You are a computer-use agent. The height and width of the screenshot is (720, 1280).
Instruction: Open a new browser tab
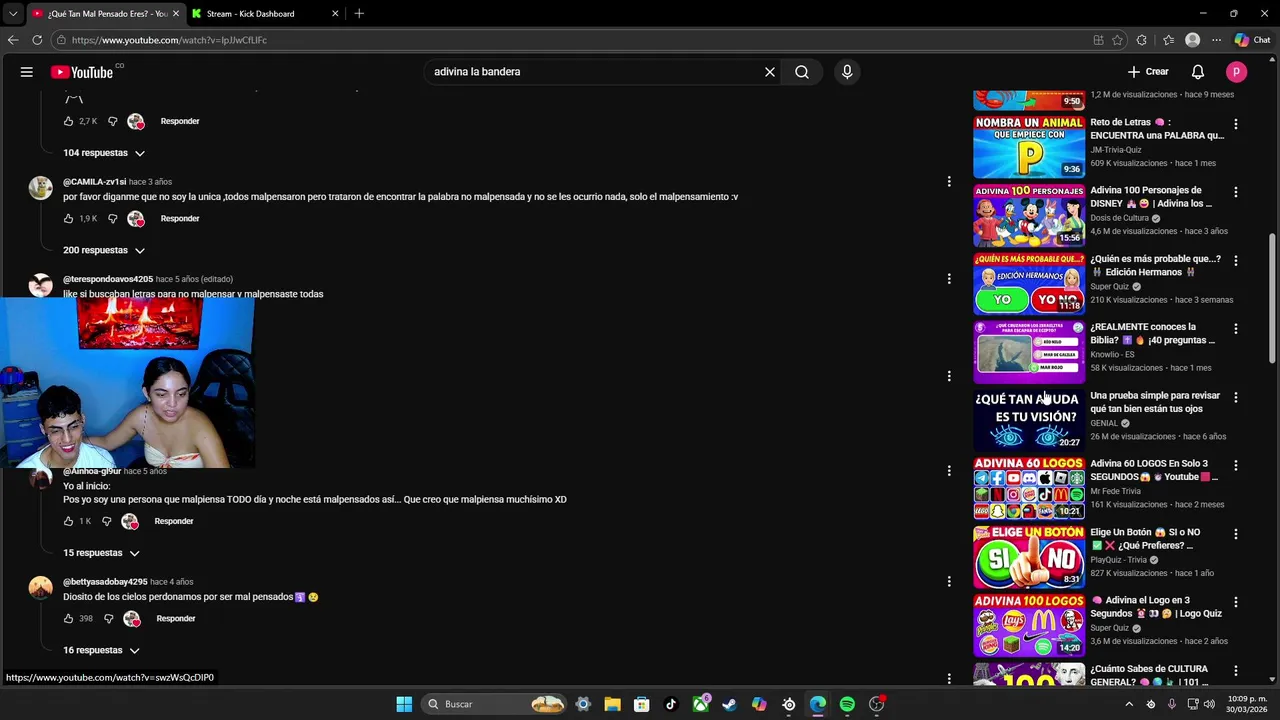359,14
